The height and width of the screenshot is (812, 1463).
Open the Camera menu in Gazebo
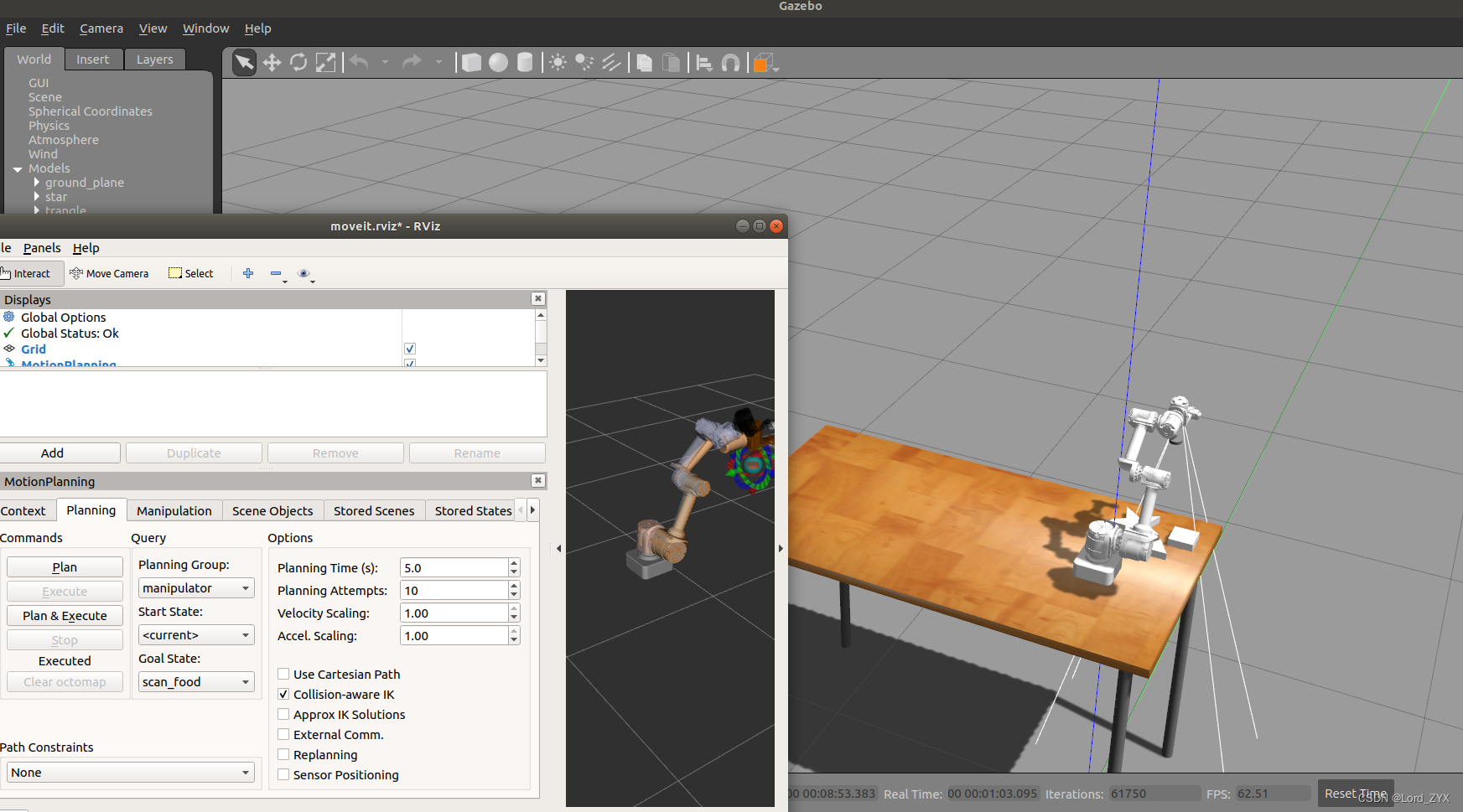101,28
